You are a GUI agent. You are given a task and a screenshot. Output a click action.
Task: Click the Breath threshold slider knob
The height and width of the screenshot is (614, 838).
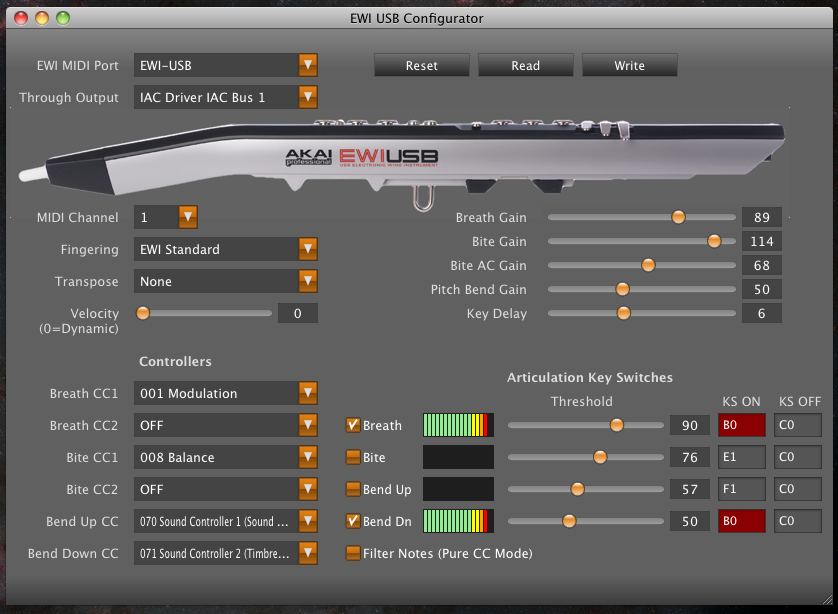pyautogui.click(x=617, y=425)
